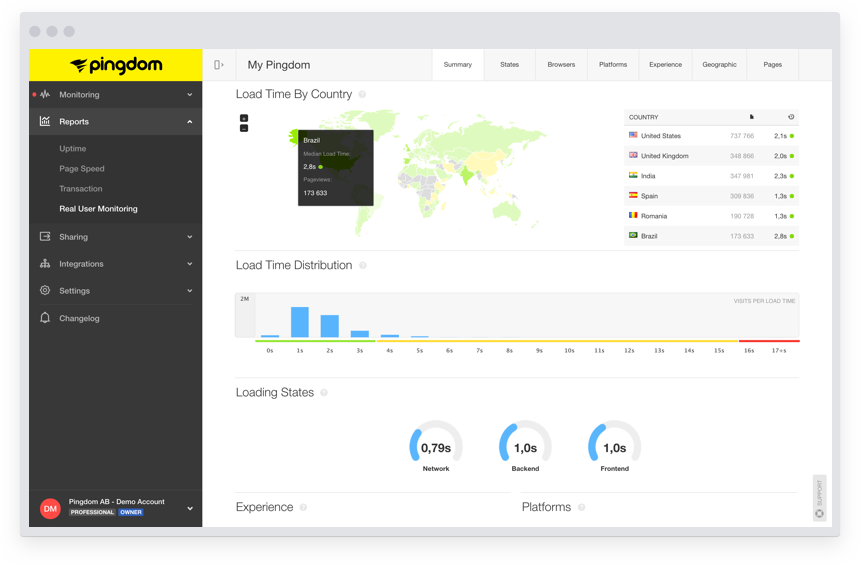Click the United States flag icon
This screenshot has height=564, width=860.
(633, 135)
